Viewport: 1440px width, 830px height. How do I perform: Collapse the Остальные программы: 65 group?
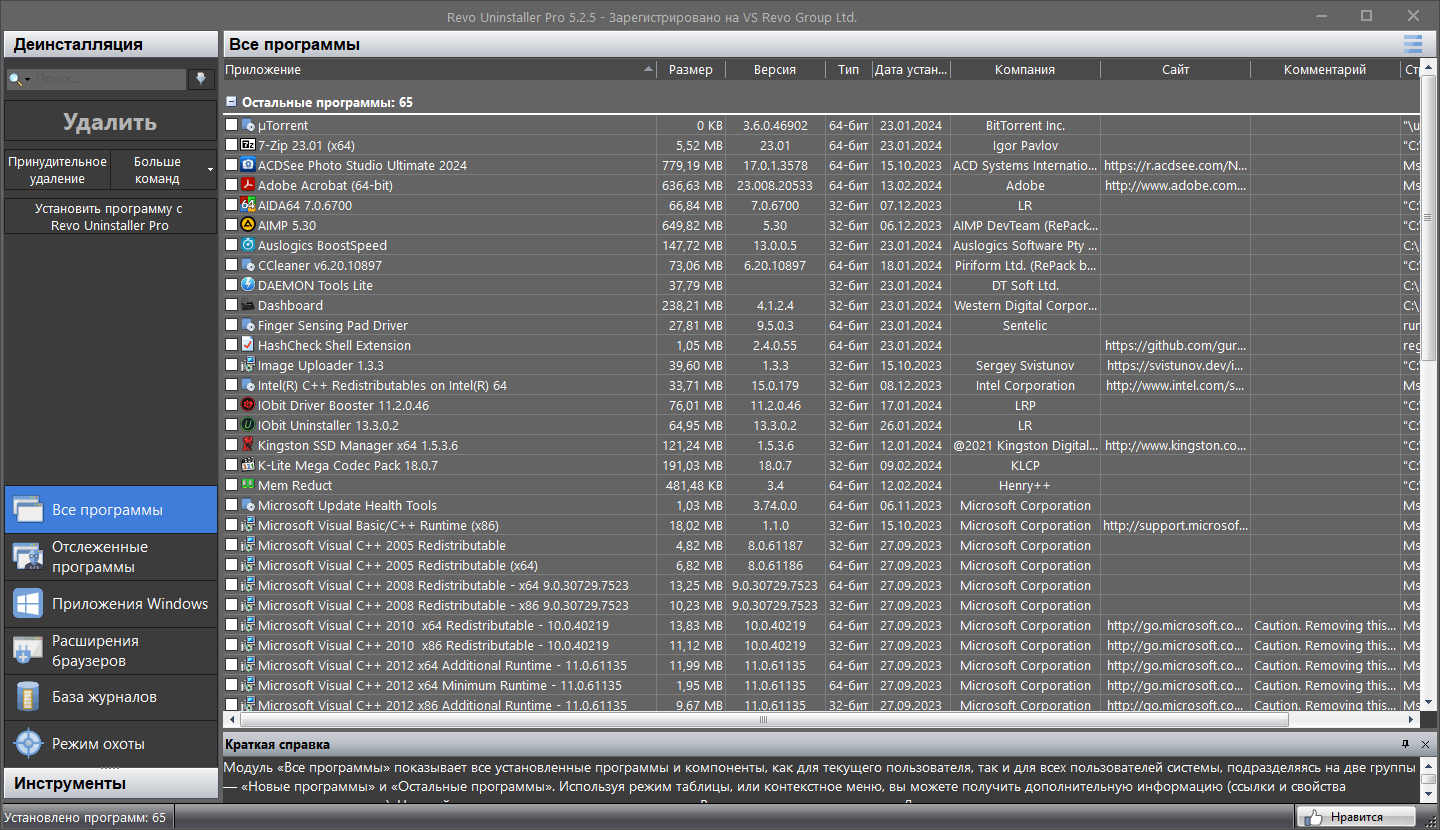pyautogui.click(x=231, y=101)
